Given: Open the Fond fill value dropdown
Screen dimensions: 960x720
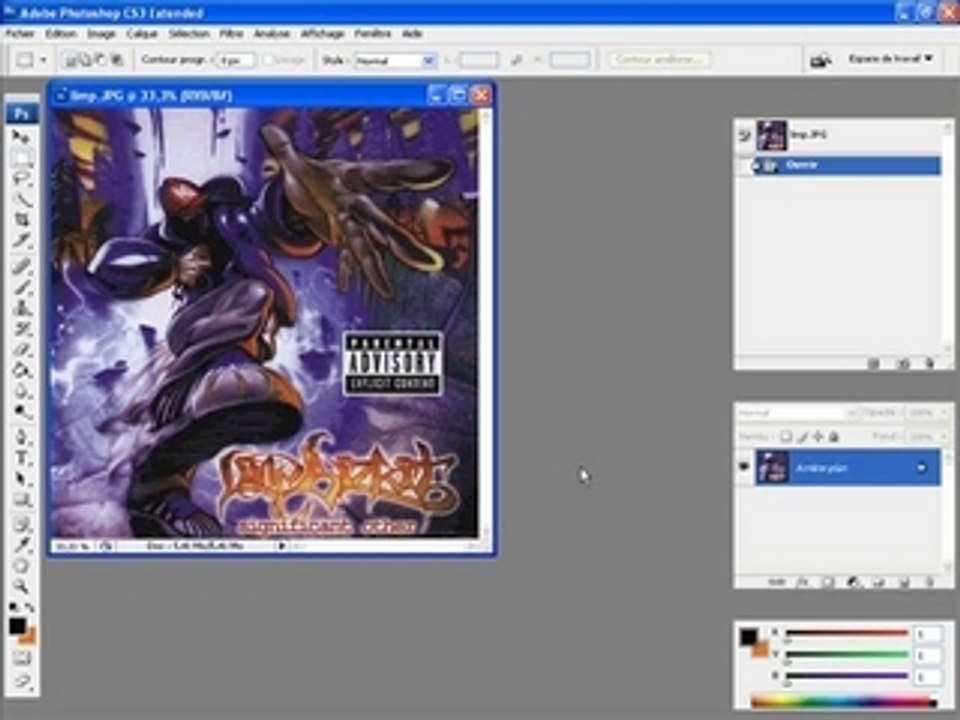Looking at the screenshot, I should coord(943,437).
